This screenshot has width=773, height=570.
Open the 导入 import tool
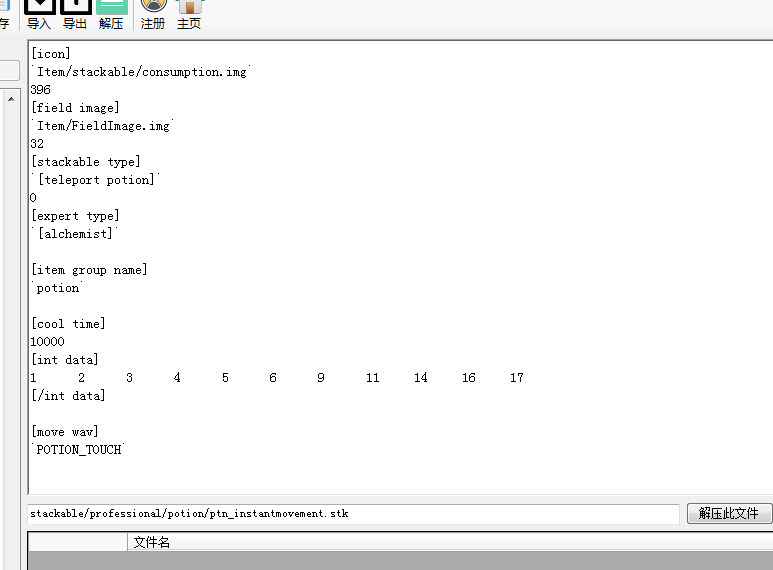[39, 15]
